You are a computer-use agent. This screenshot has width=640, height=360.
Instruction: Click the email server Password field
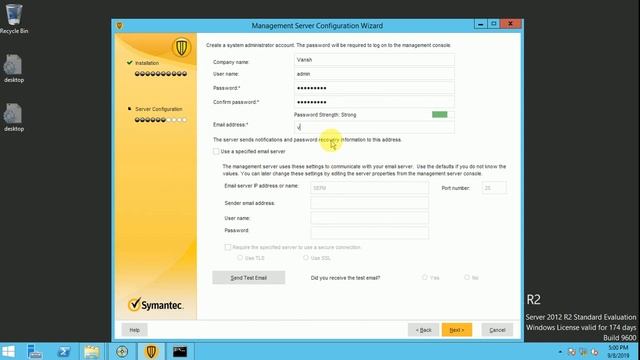[369, 233]
